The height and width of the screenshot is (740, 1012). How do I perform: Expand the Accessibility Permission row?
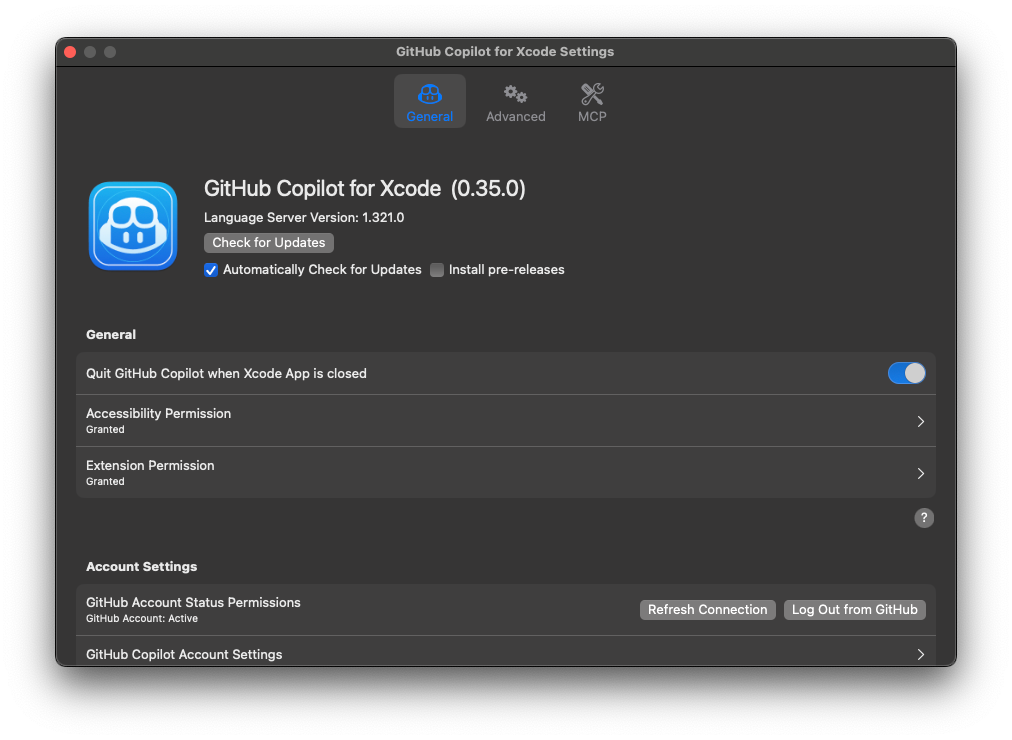[x=920, y=421]
